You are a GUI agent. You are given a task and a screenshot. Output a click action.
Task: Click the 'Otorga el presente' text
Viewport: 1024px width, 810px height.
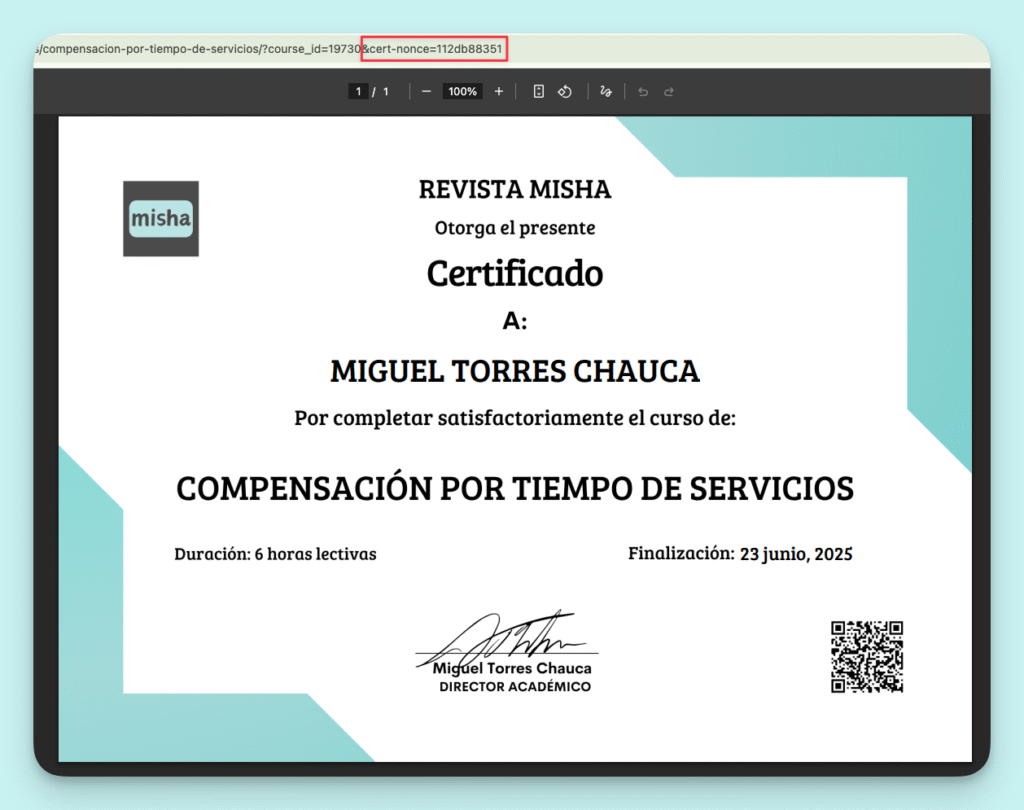point(515,228)
